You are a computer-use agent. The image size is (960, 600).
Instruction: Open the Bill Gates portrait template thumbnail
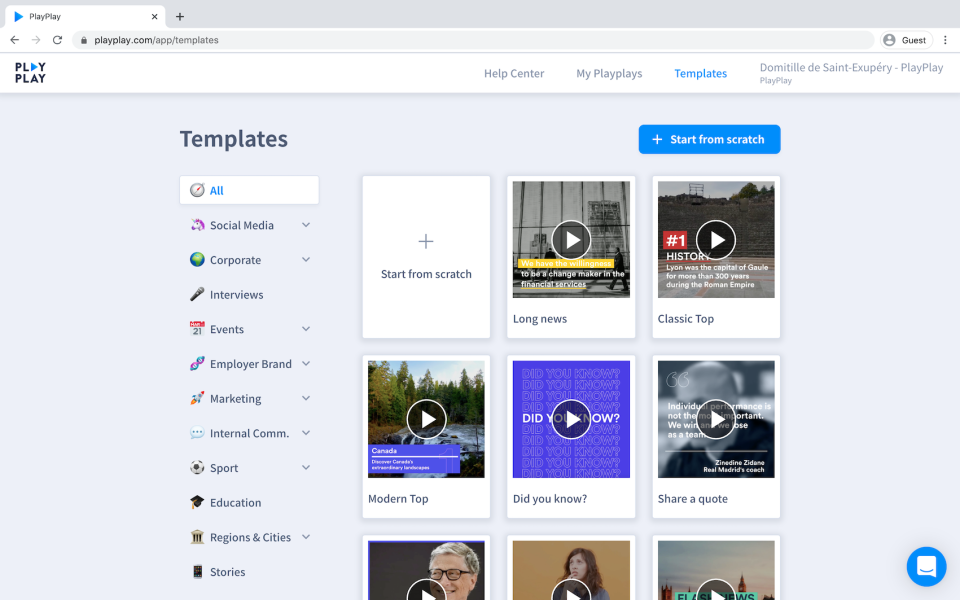point(426,571)
